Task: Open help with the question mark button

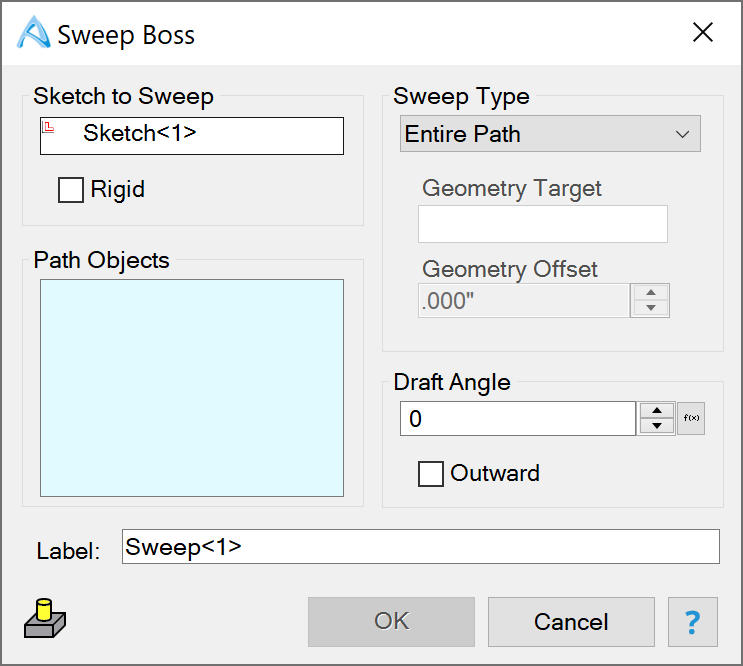Action: click(x=693, y=622)
